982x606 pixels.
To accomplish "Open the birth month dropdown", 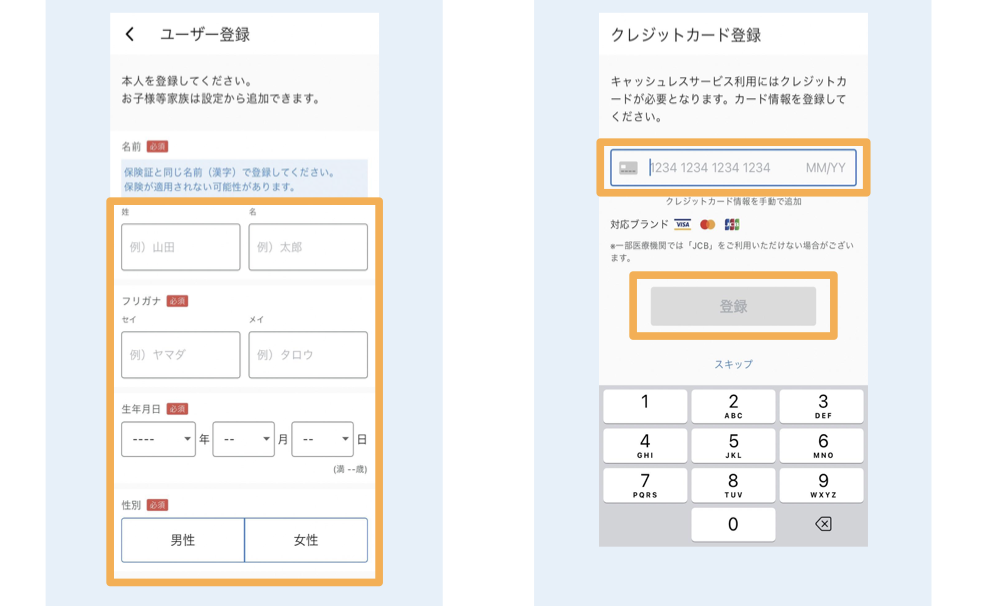I will 243,439.
